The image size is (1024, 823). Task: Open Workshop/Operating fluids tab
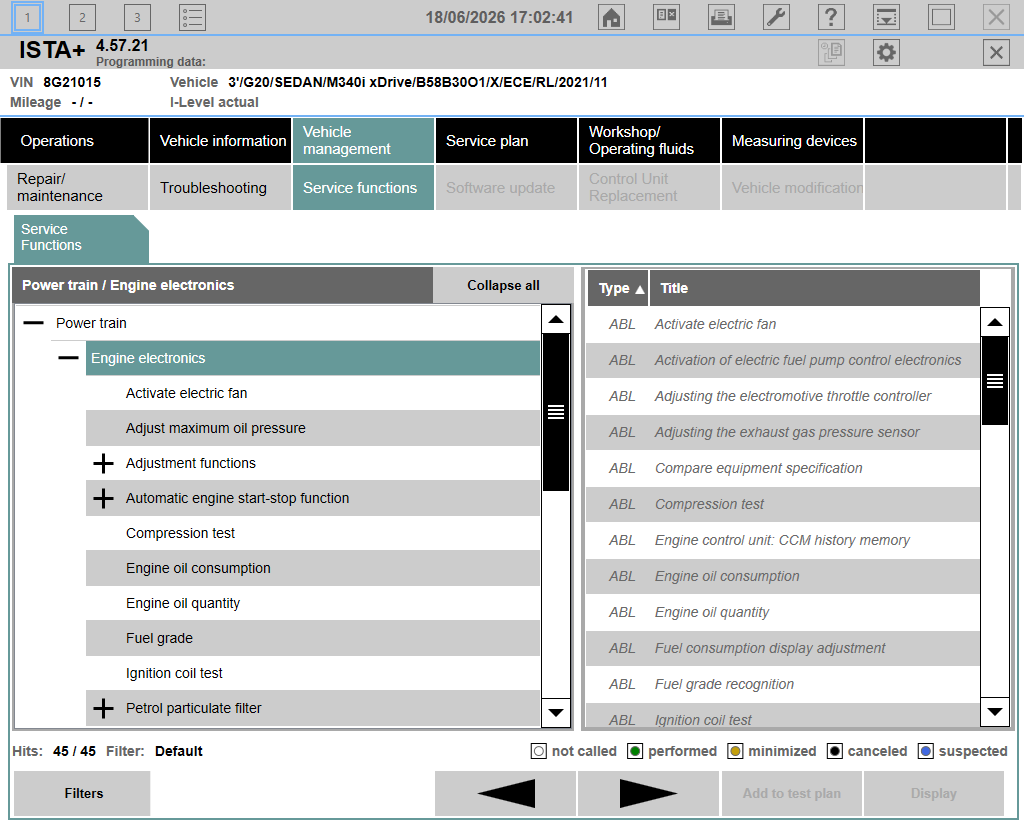point(649,140)
